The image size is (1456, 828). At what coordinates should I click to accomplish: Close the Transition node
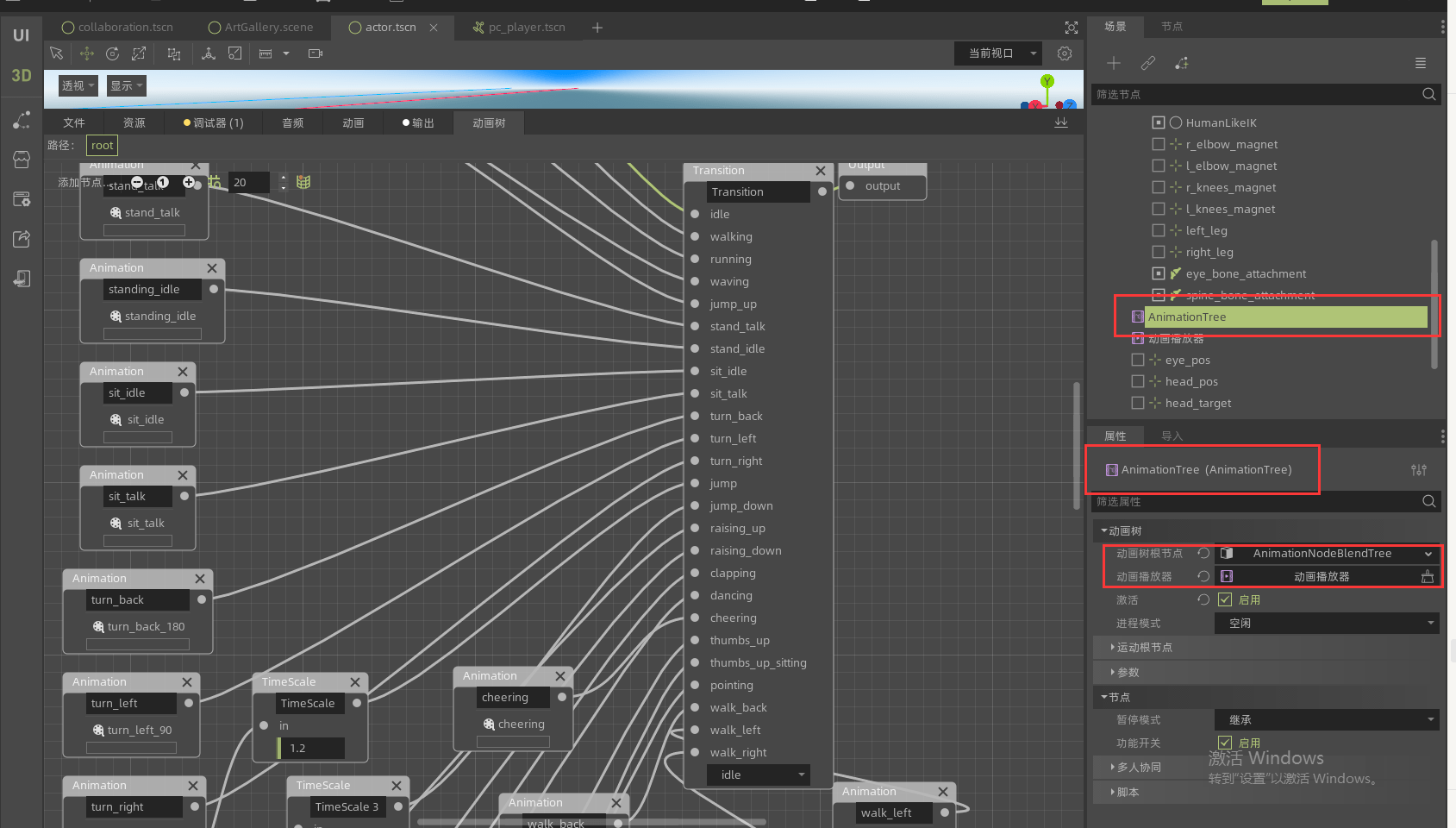(821, 171)
